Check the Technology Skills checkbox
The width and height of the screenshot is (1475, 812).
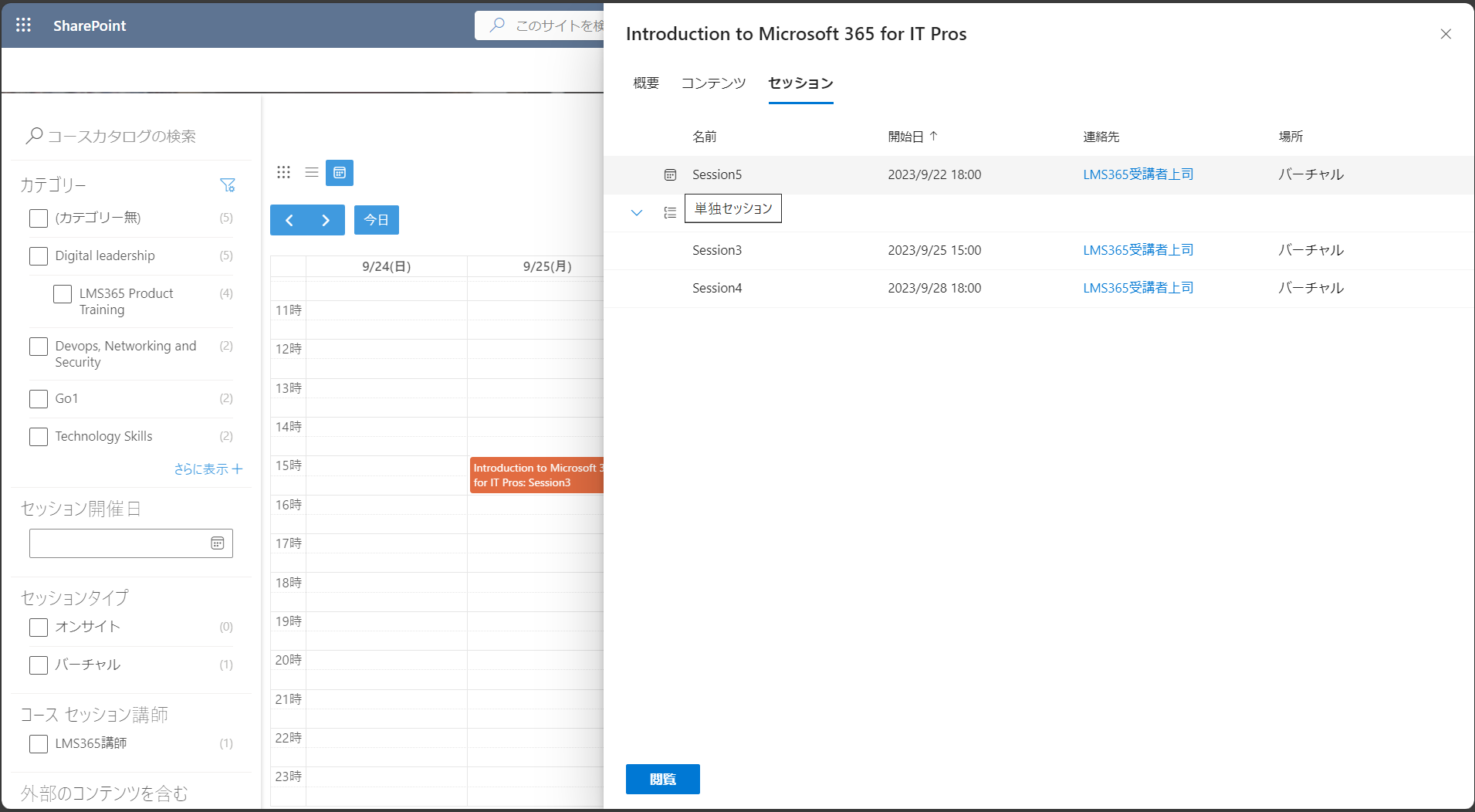pyautogui.click(x=39, y=437)
